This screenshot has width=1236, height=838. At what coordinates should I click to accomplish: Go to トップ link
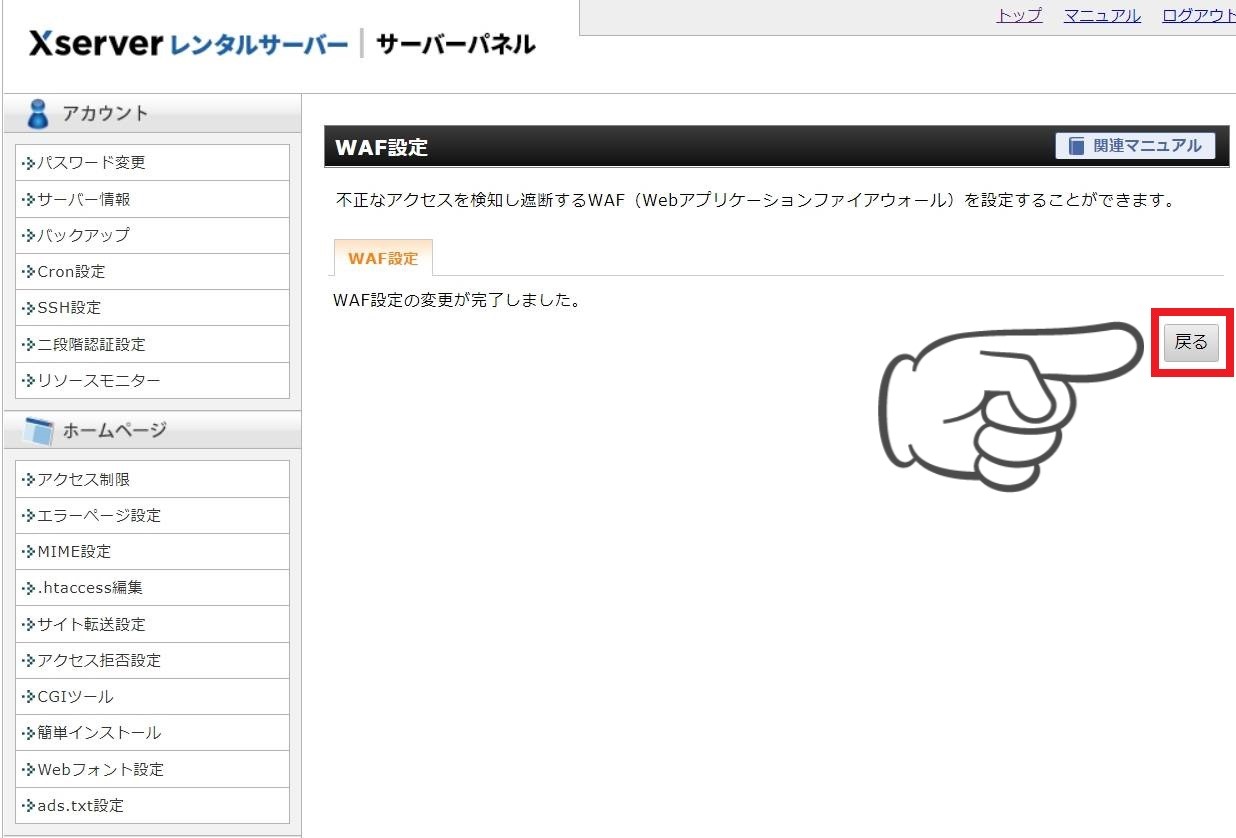1019,15
